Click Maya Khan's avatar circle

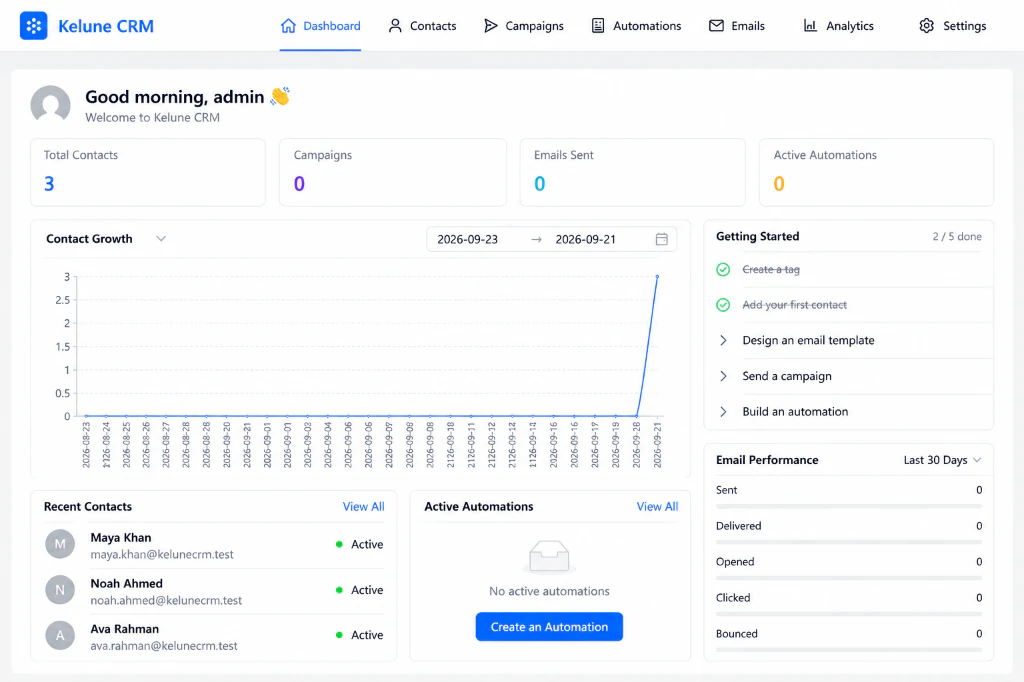pos(60,544)
